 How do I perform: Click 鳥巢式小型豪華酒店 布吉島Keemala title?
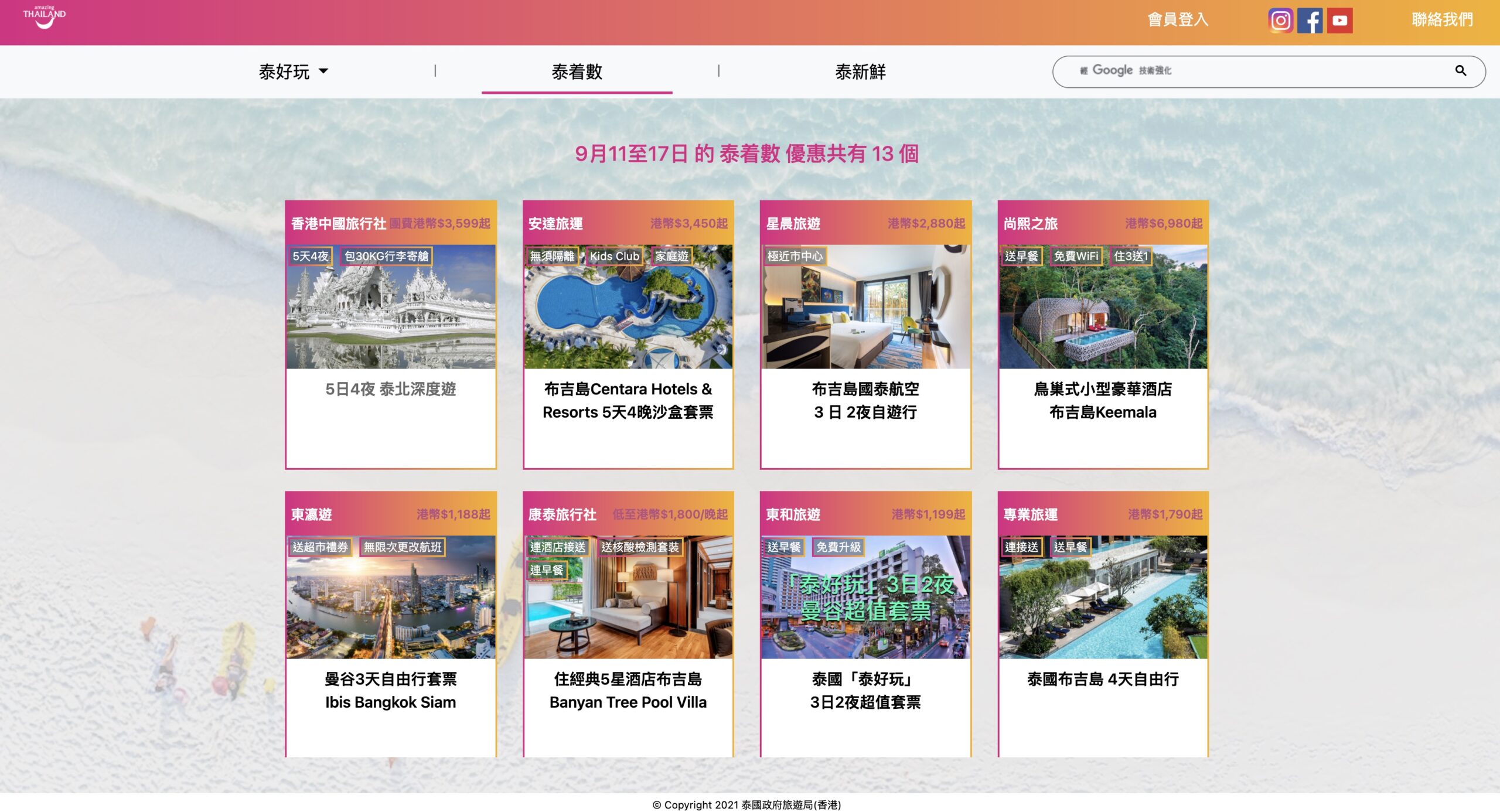coord(1103,401)
